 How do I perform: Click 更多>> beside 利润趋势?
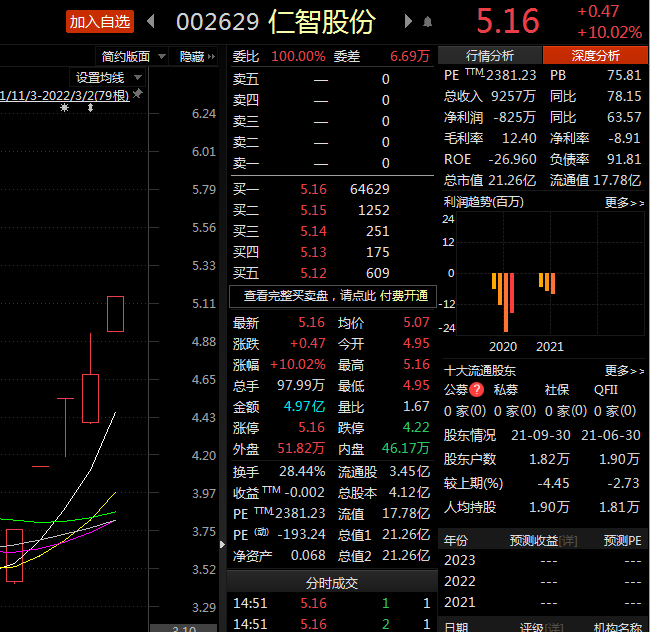pyautogui.click(x=624, y=202)
